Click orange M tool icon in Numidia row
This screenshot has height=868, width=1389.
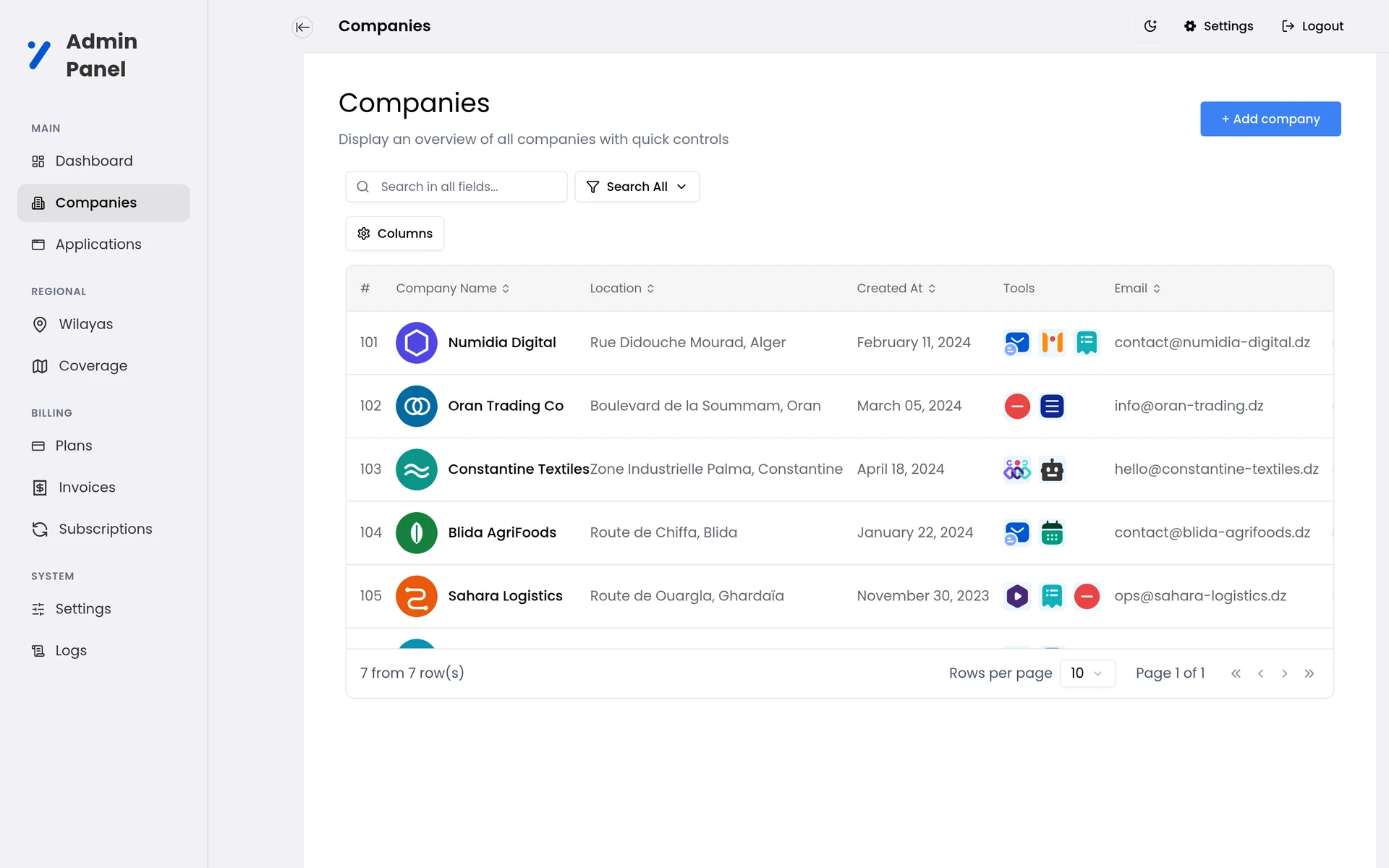click(1052, 343)
